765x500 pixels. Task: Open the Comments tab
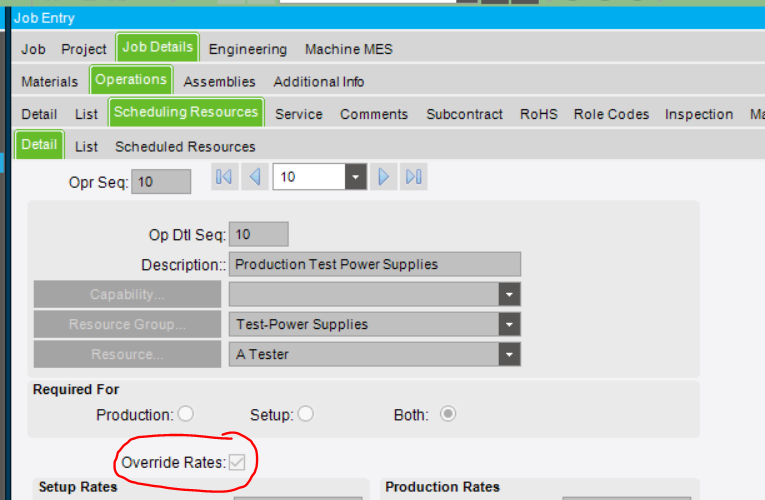click(374, 114)
